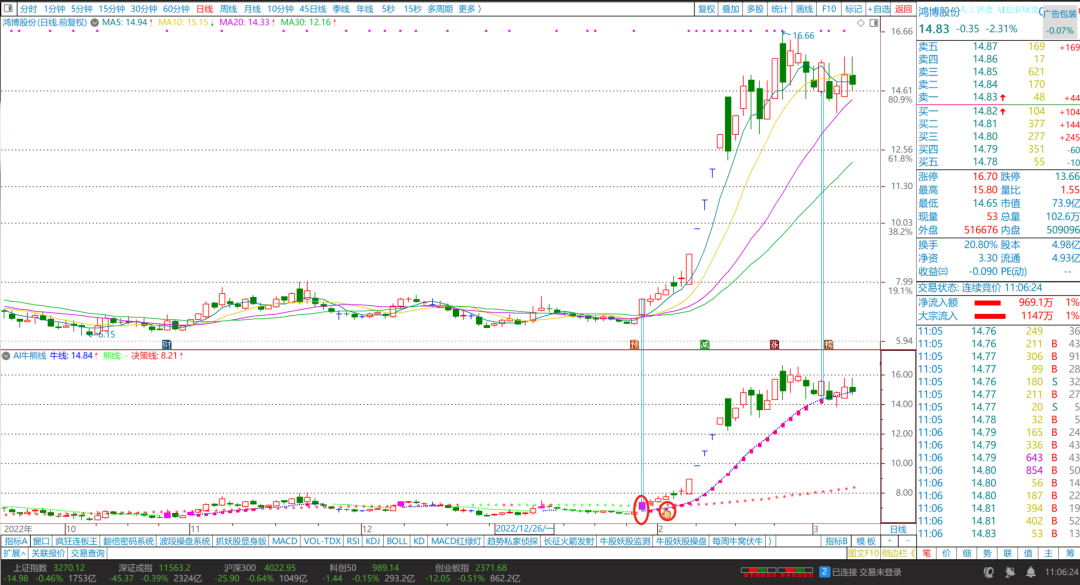Viewport: 1080px width, 585px height.
Task: Click the notification bell icon
Action: (1030, 572)
